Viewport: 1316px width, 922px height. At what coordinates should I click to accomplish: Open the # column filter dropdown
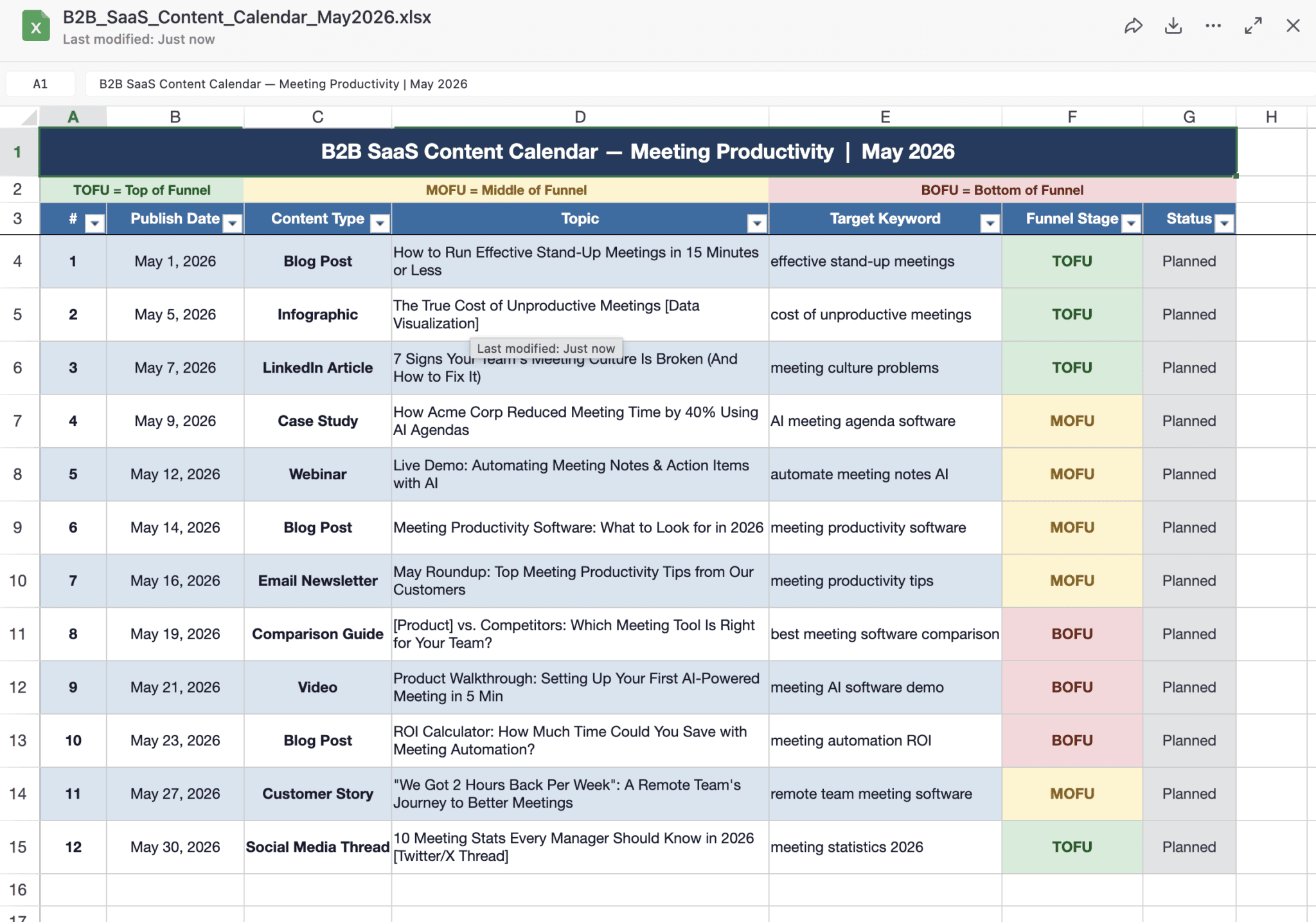tap(94, 223)
